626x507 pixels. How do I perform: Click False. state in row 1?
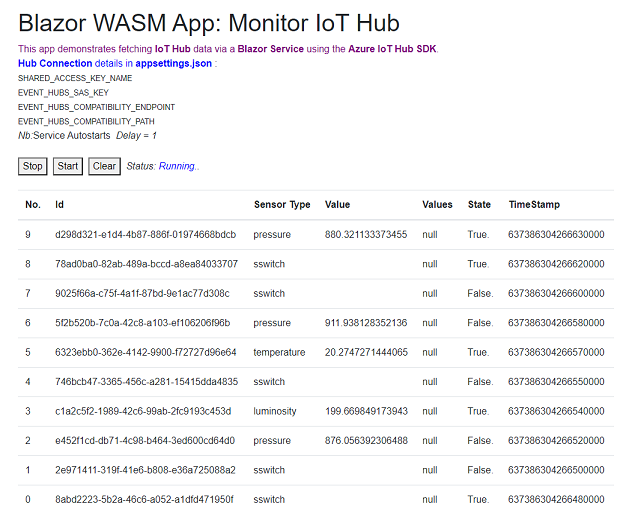[x=480, y=470]
